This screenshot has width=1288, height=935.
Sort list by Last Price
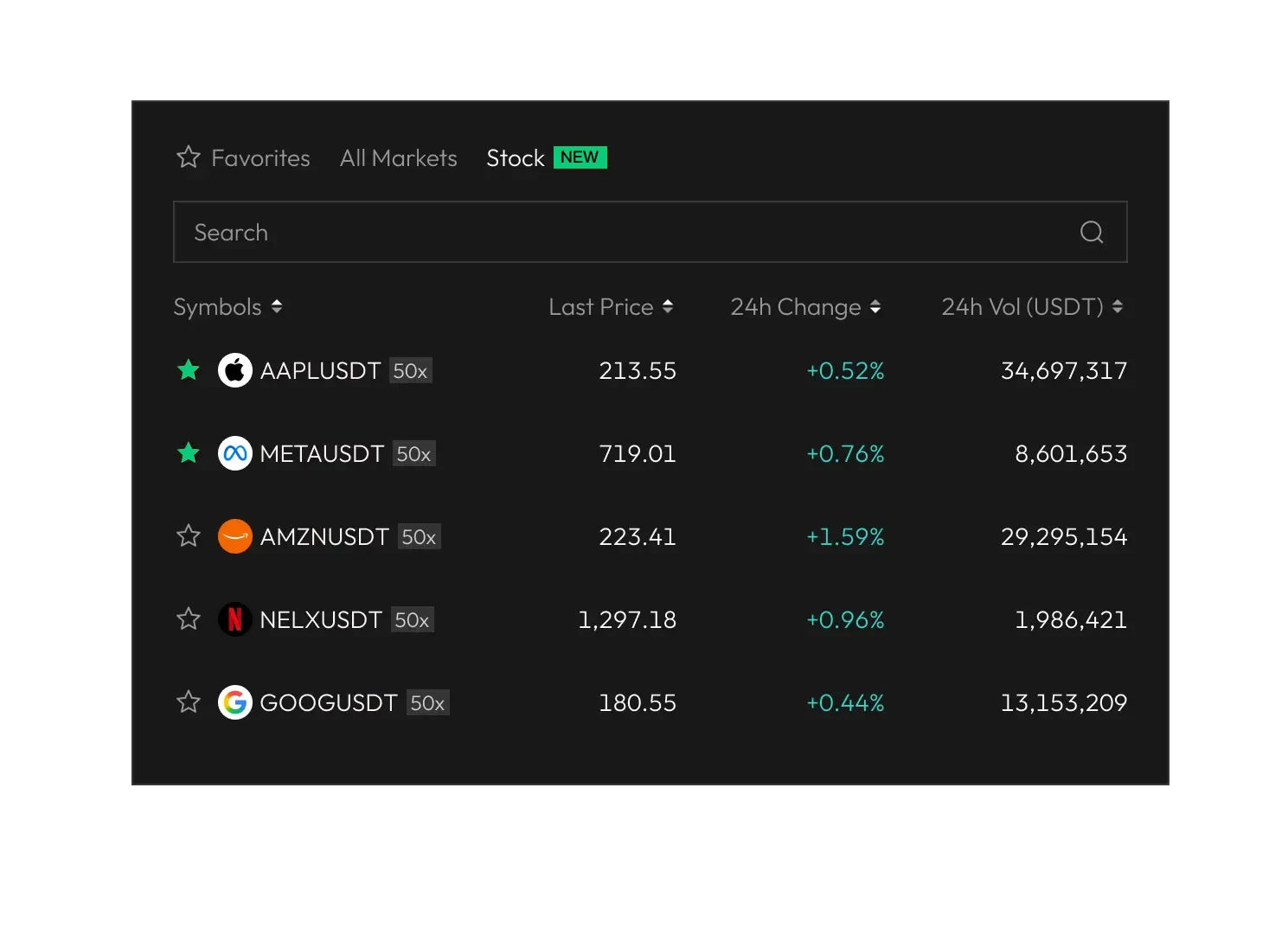[x=667, y=307]
